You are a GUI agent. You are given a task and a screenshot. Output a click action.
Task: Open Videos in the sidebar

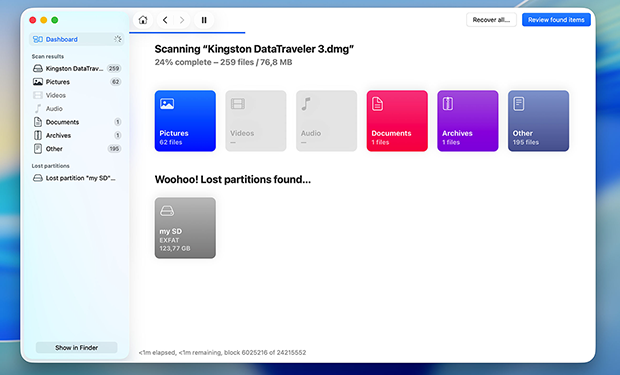click(x=76, y=95)
